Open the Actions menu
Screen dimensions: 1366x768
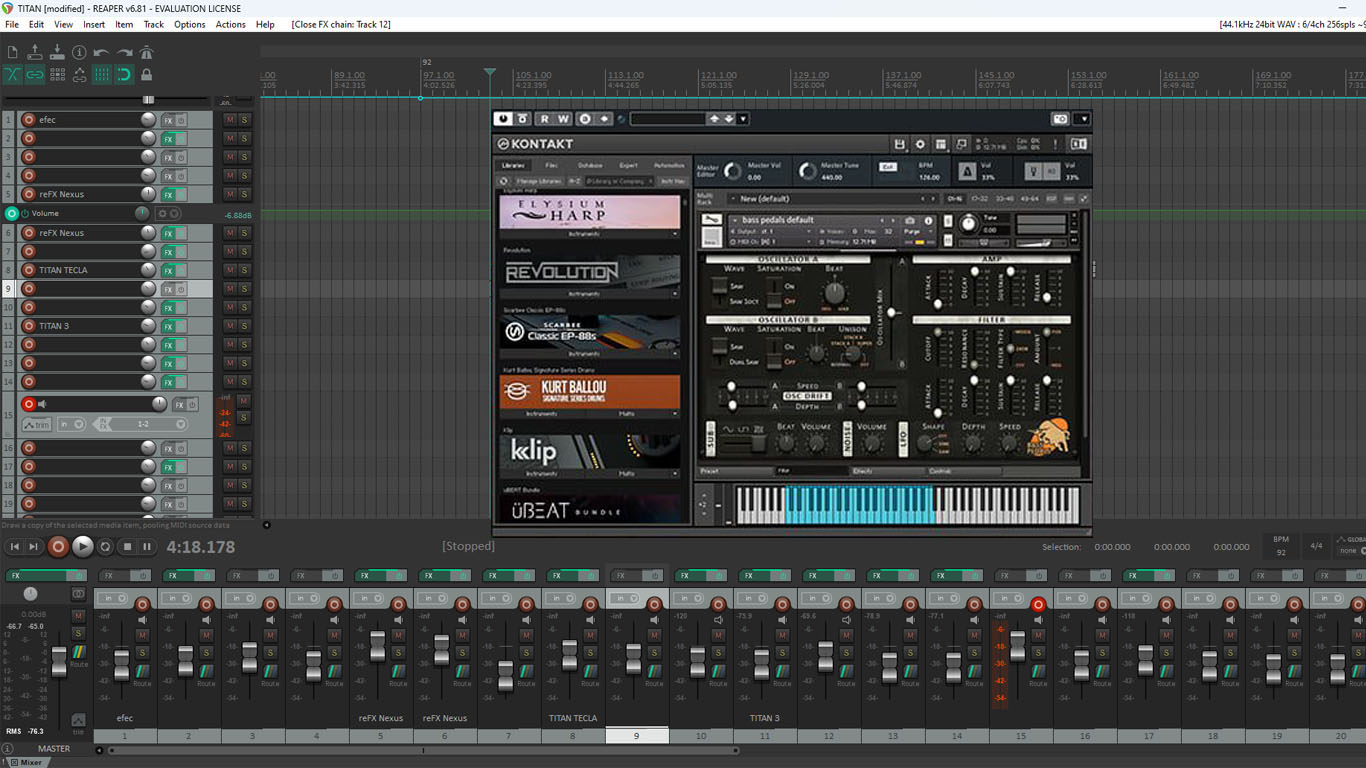pos(230,24)
